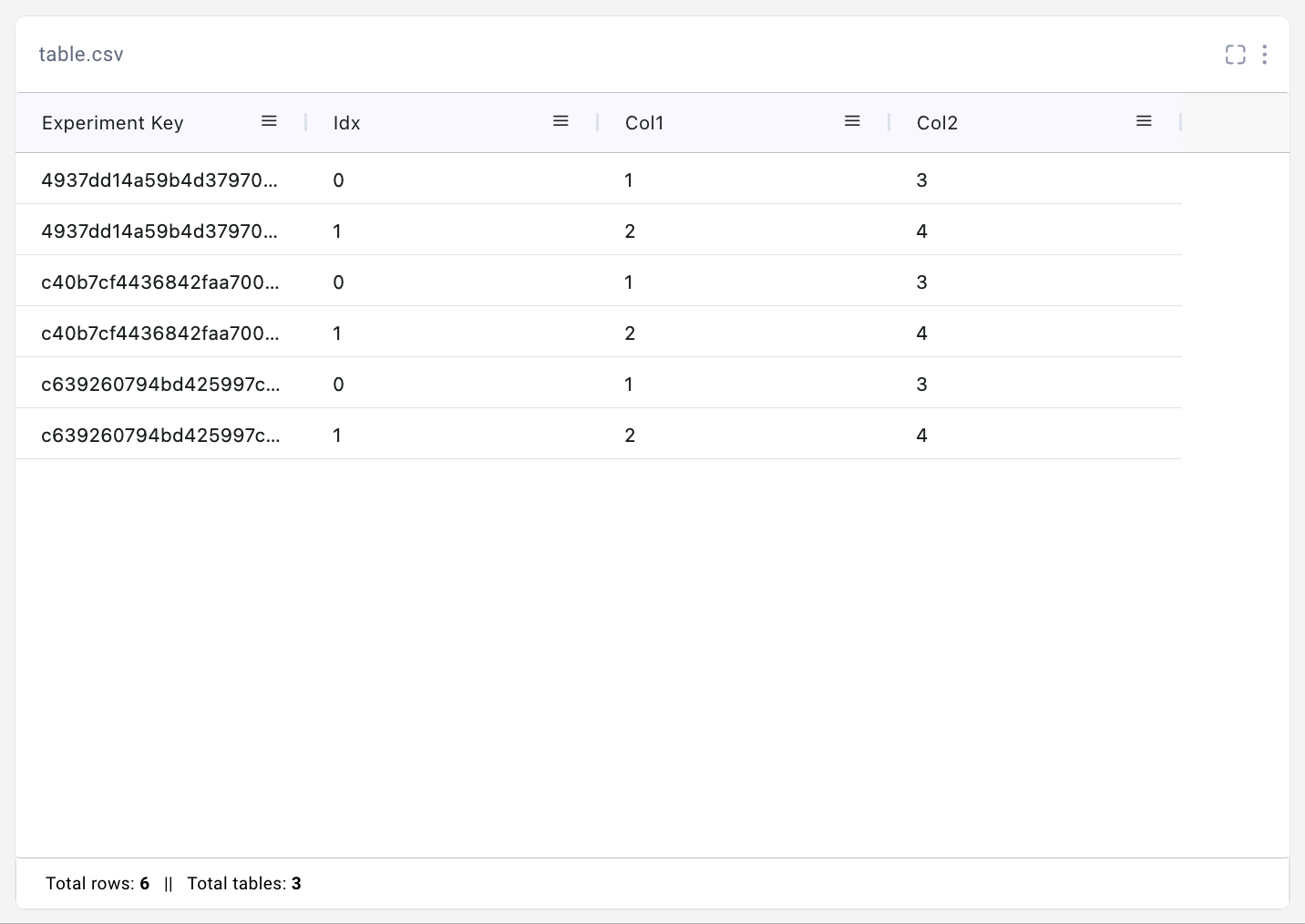Expand the table to fullscreen view

point(1235,55)
